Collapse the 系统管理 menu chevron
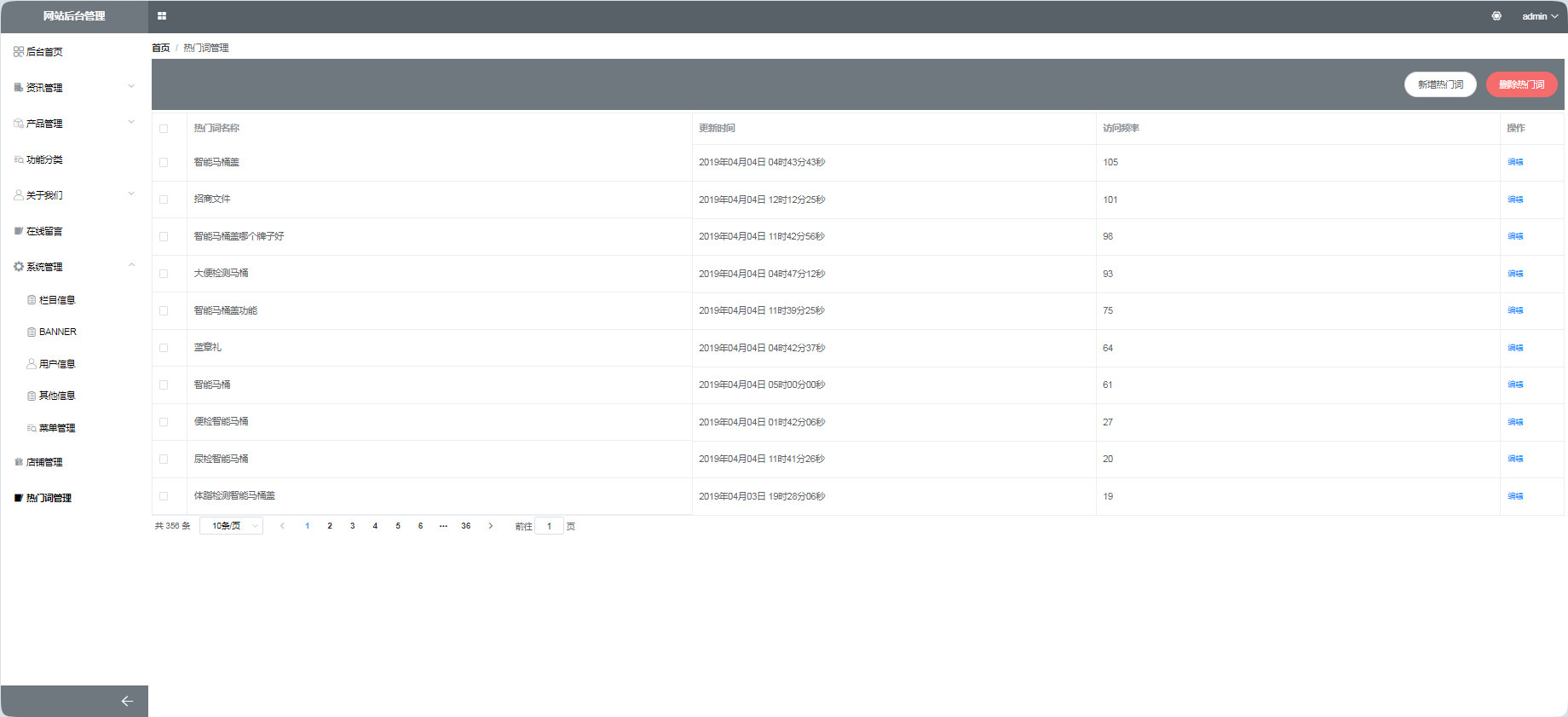This screenshot has height=717, width=1568. tap(131, 265)
